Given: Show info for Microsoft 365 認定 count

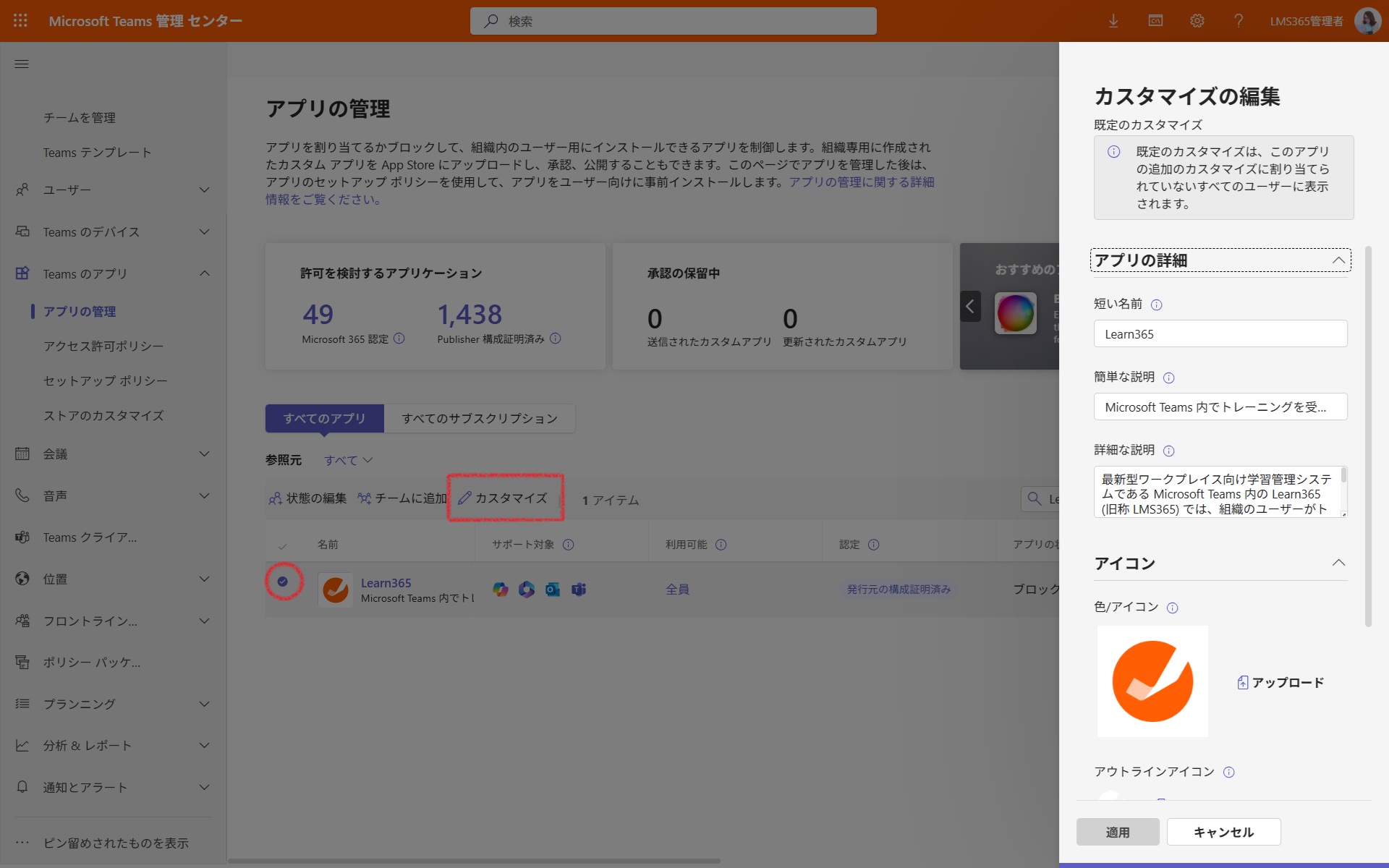Looking at the screenshot, I should coord(399,339).
